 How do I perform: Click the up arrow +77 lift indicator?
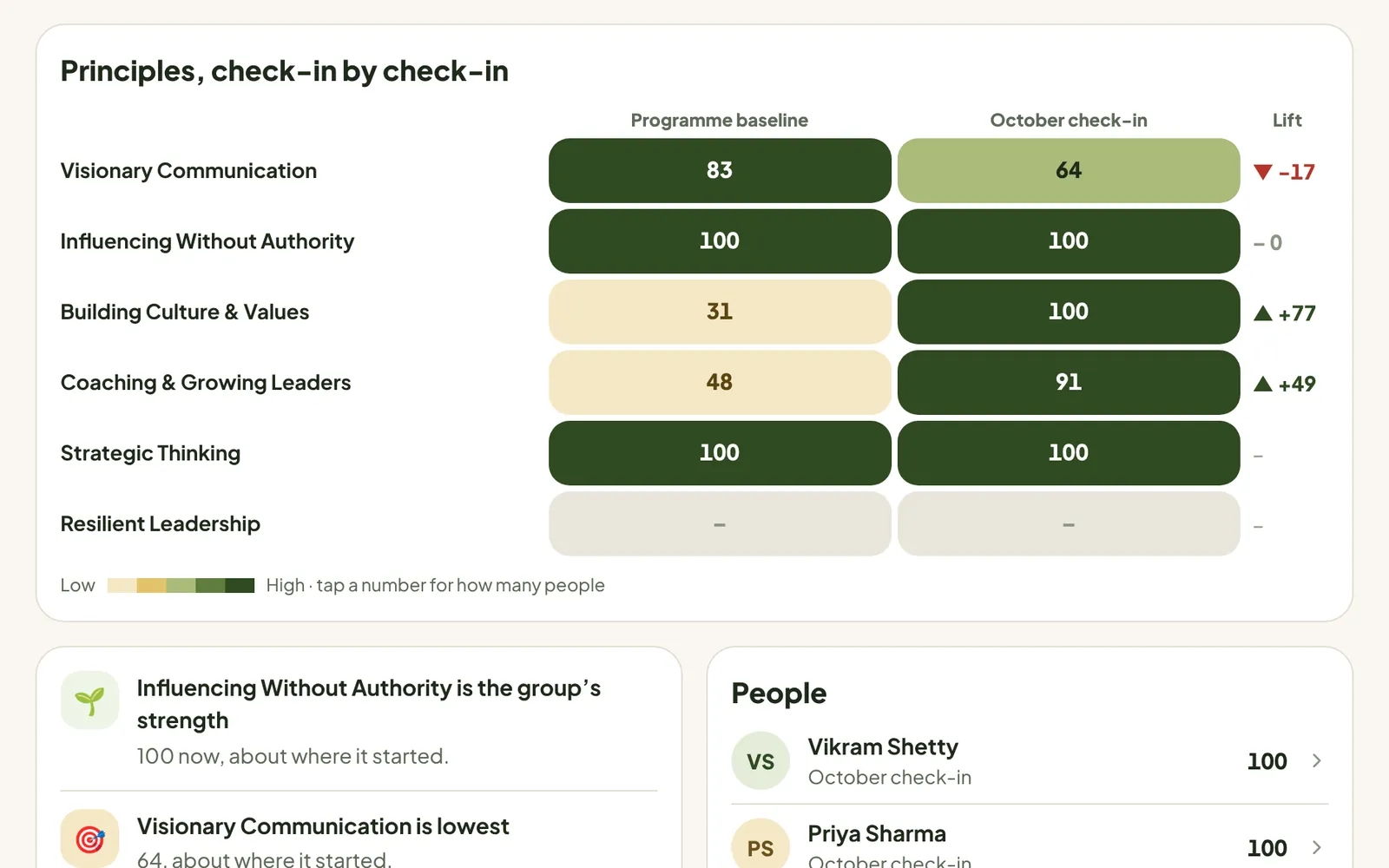(x=1285, y=313)
